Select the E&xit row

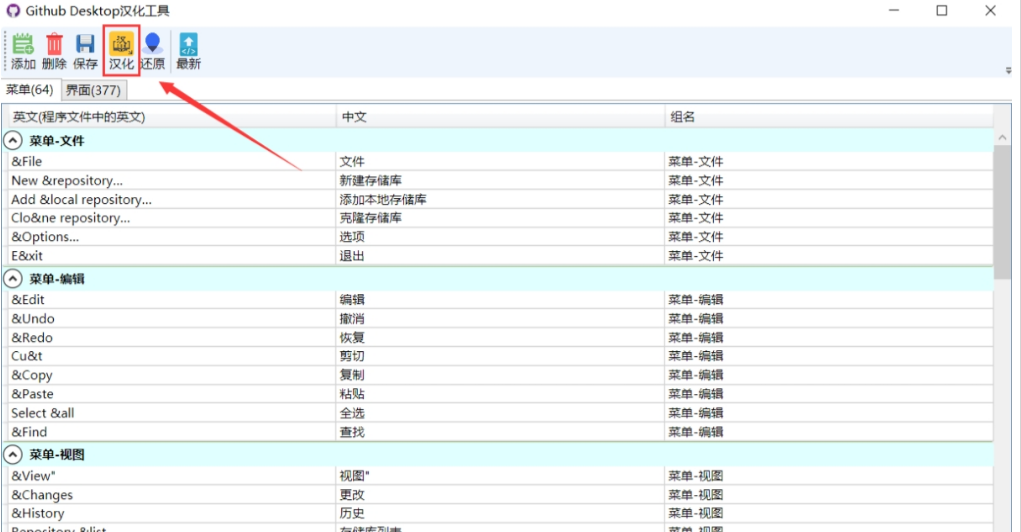(x=500, y=256)
